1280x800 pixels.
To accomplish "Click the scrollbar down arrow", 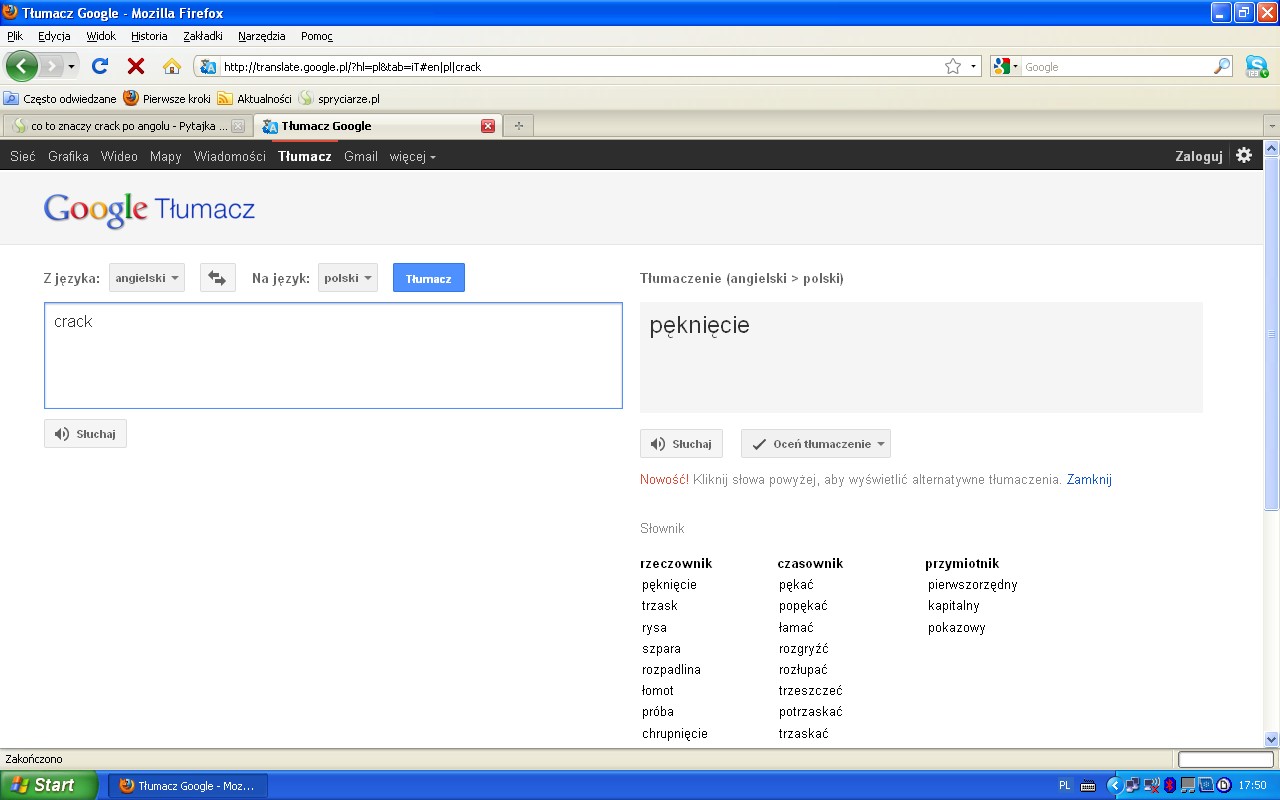I will click(x=1272, y=740).
